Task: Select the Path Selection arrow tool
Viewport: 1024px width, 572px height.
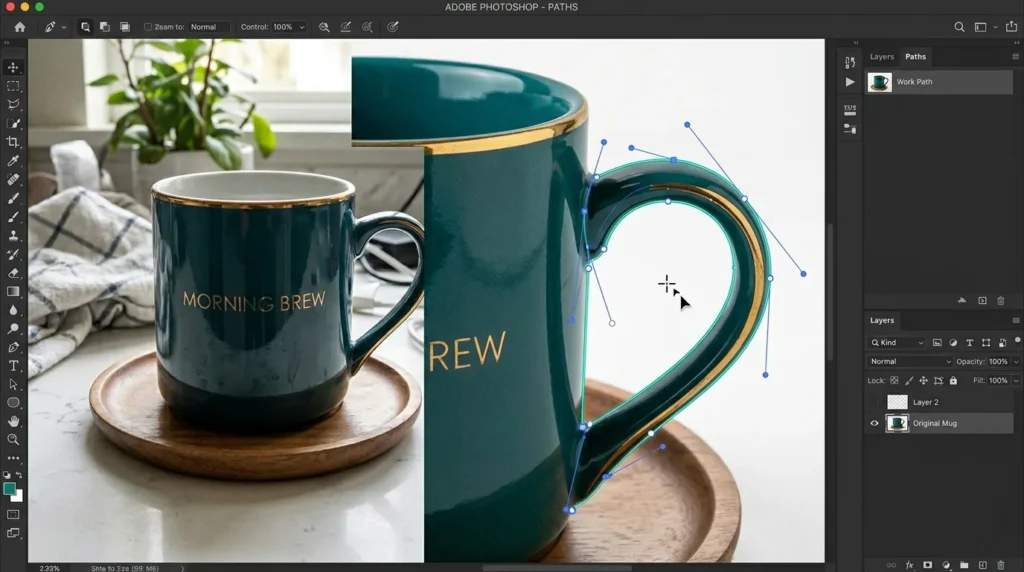Action: pos(13,385)
